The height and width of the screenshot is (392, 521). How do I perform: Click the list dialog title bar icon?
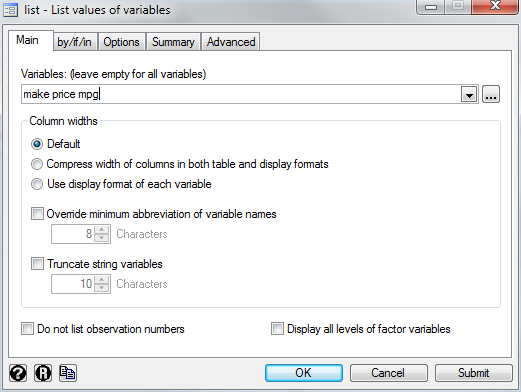pyautogui.click(x=10, y=10)
